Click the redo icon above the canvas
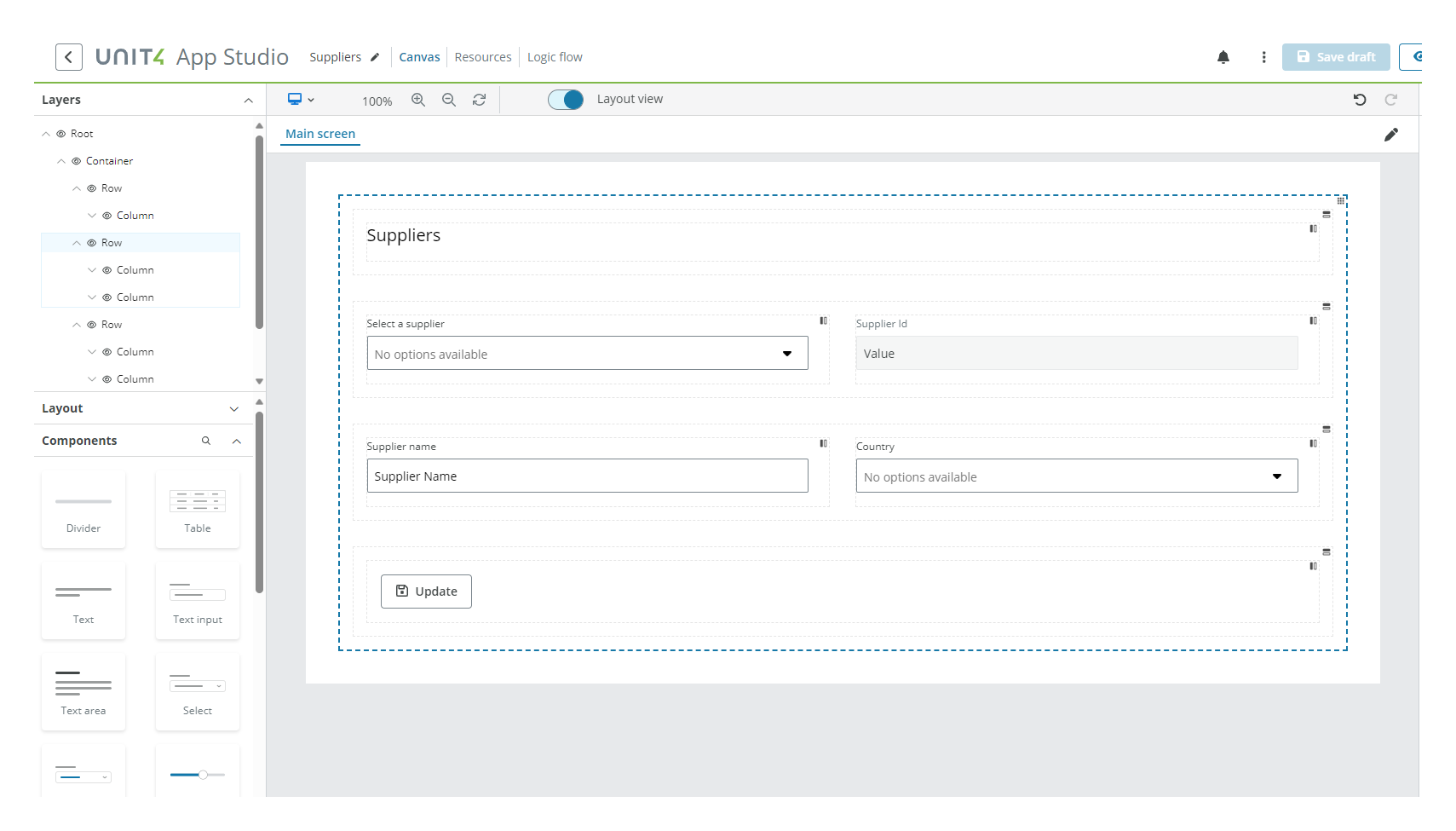1456x831 pixels. click(x=1391, y=100)
